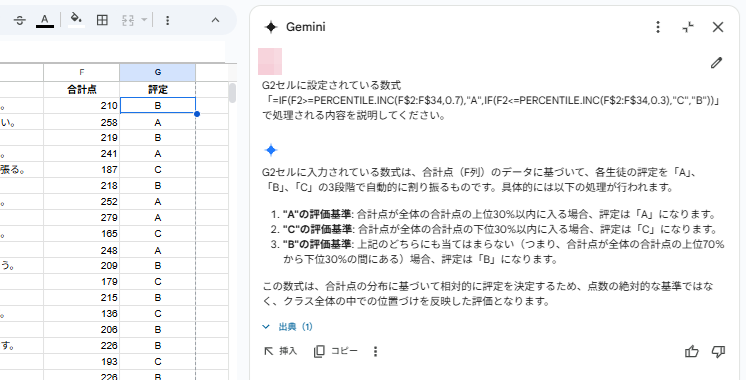Open Gemini panel more options menu
This screenshot has width=746, height=380.
point(658,27)
